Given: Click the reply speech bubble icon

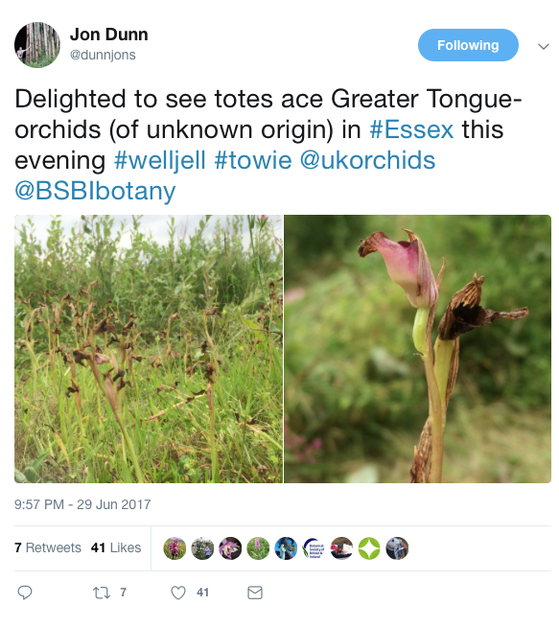Looking at the screenshot, I should (25, 592).
